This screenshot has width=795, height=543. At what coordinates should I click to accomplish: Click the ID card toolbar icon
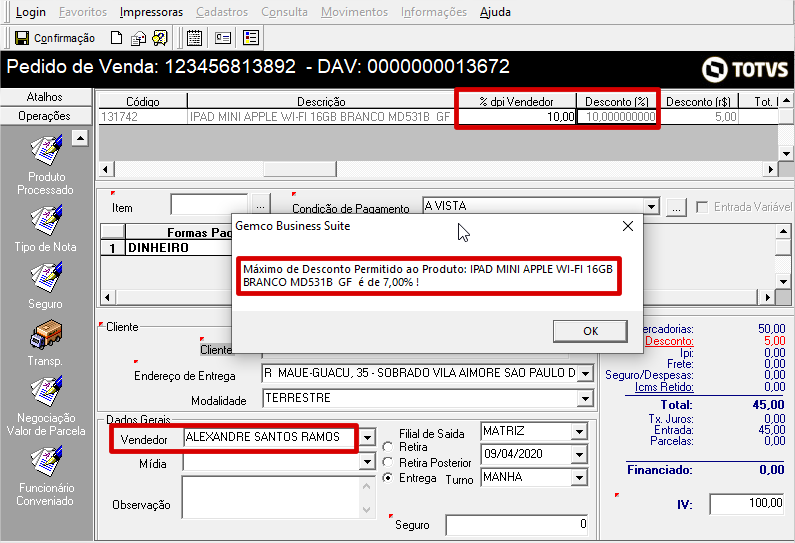point(223,38)
